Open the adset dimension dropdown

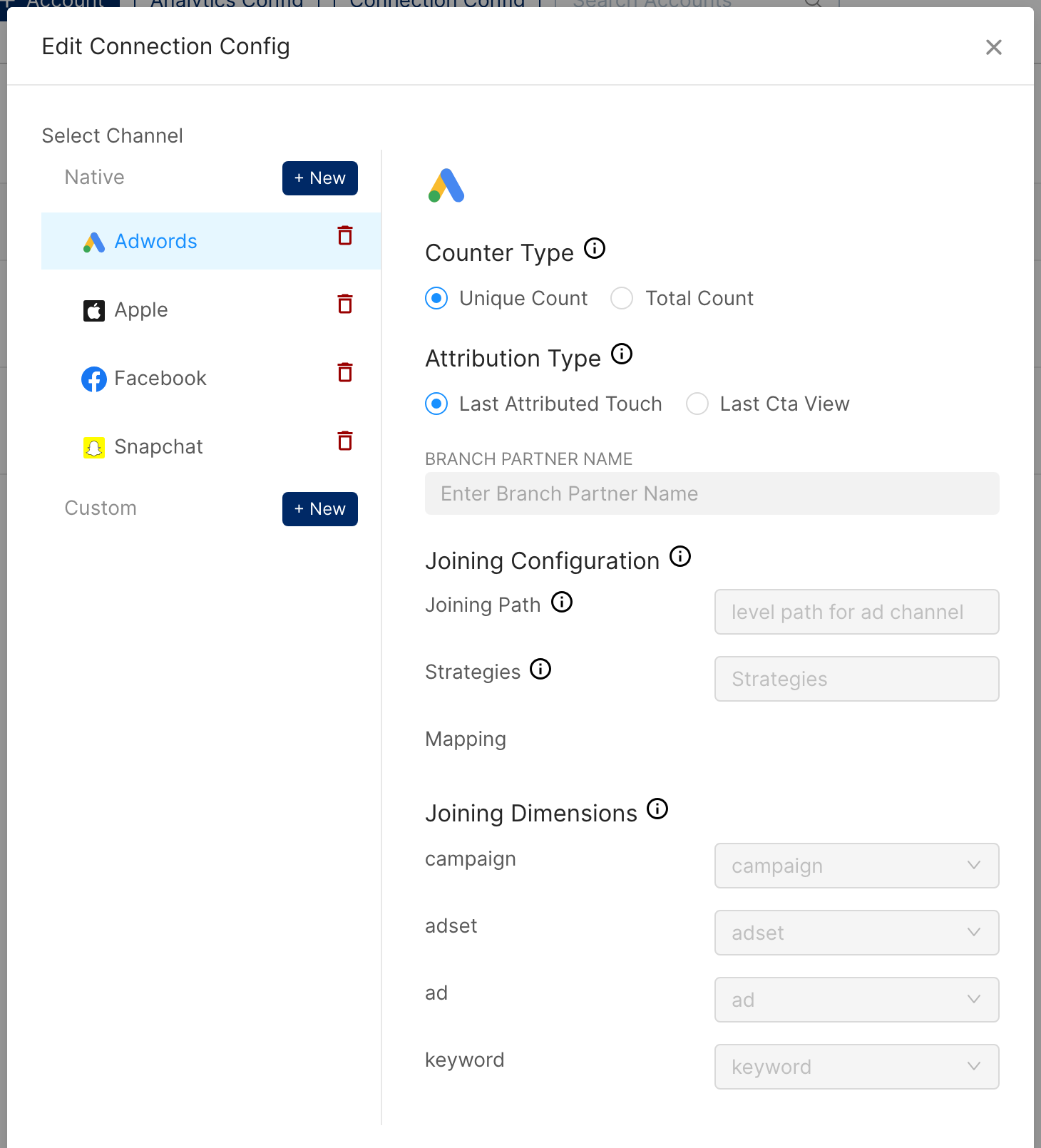(856, 933)
